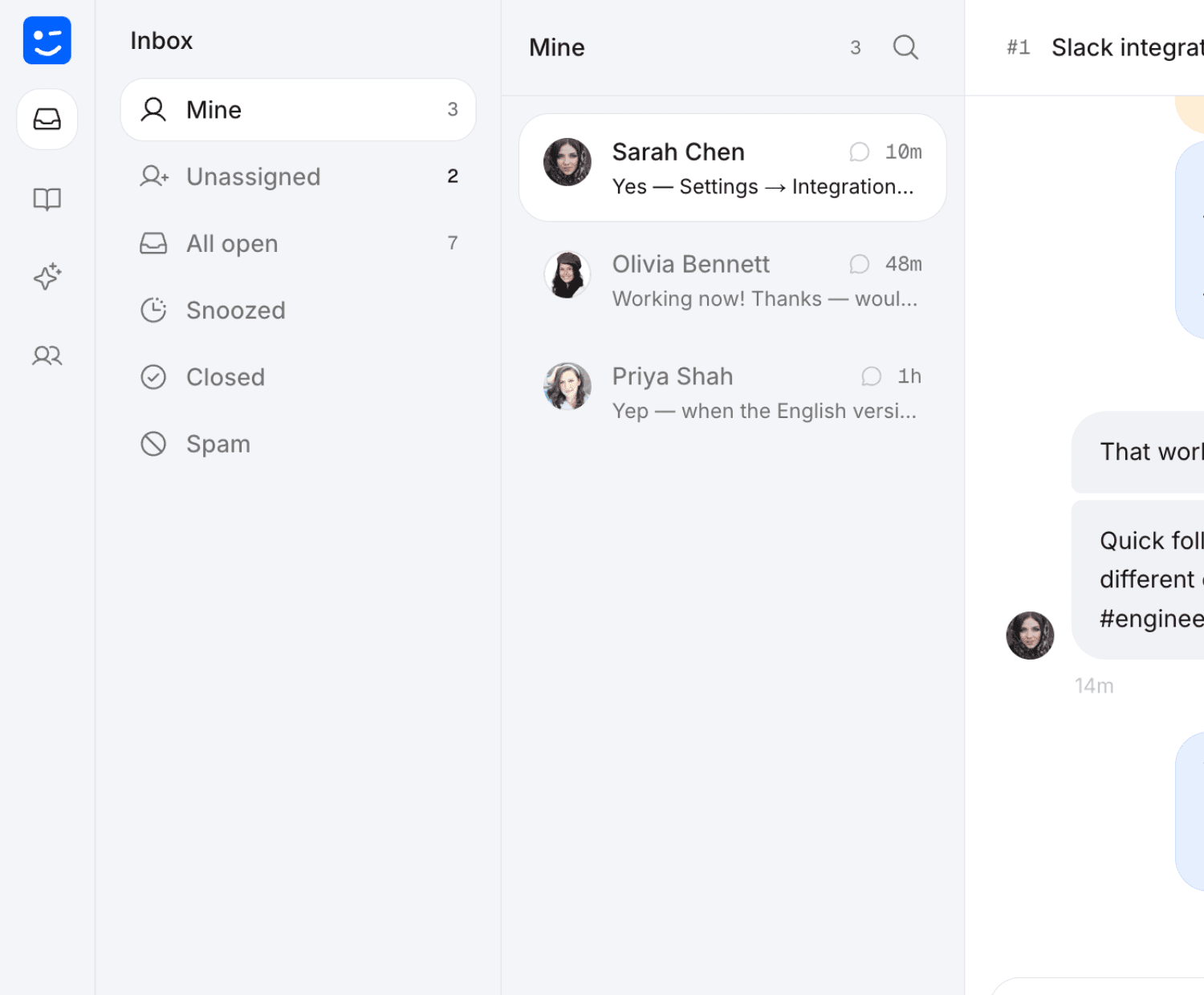Click the '#1' conversation number

(x=1019, y=47)
